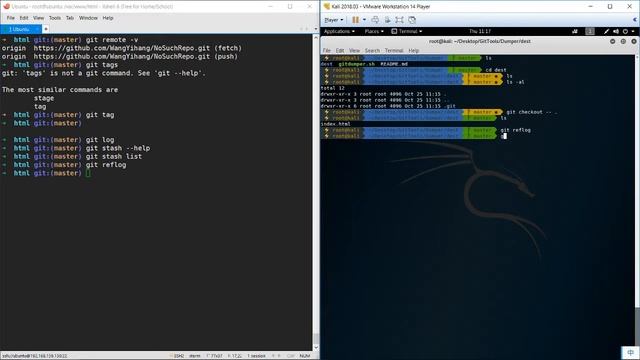This screenshot has width=640, height=360.
Task: Close the '1 Ubuntu' session tab
Action: coord(37,29)
